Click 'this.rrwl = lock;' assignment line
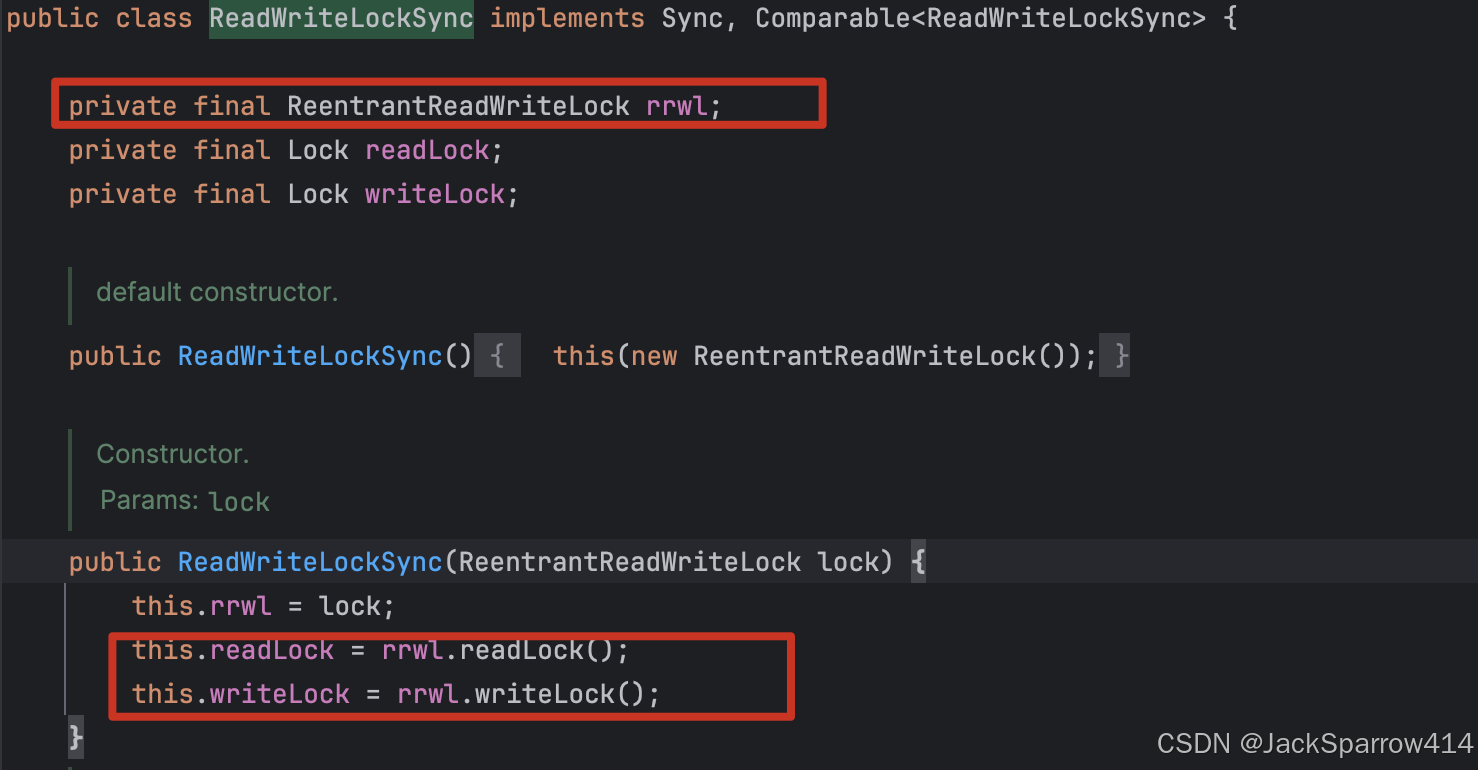 pyautogui.click(x=264, y=606)
